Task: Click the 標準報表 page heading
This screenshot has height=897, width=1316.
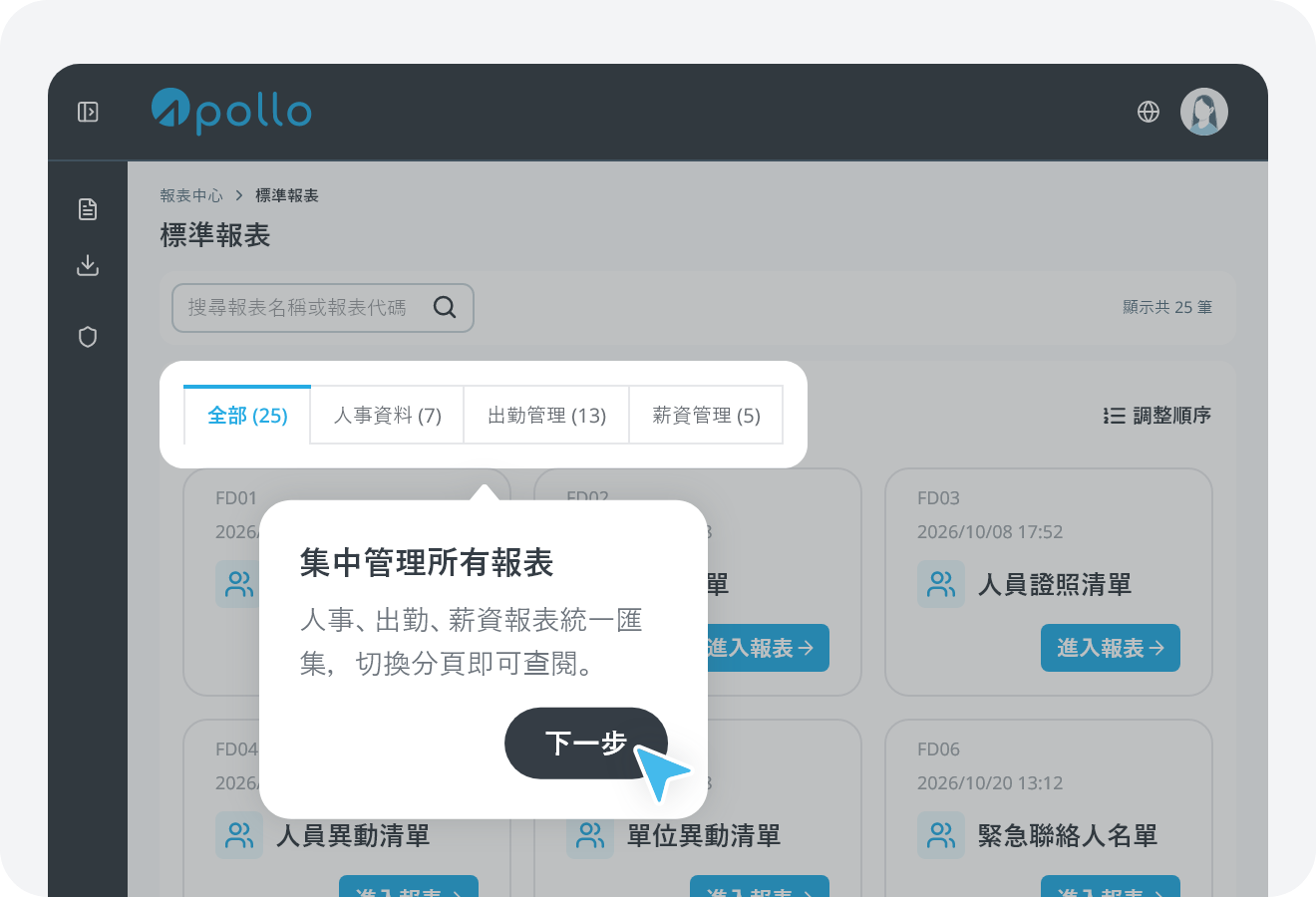Action: click(215, 235)
